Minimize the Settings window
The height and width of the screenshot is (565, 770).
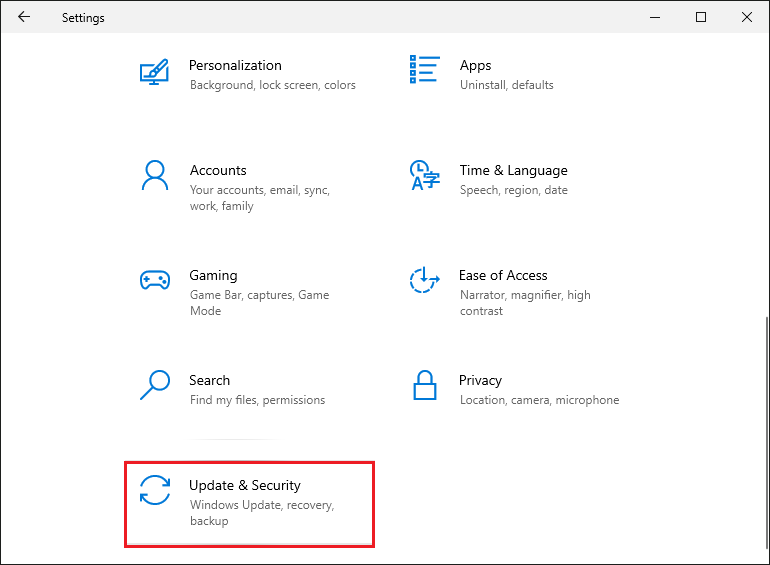(x=655, y=17)
